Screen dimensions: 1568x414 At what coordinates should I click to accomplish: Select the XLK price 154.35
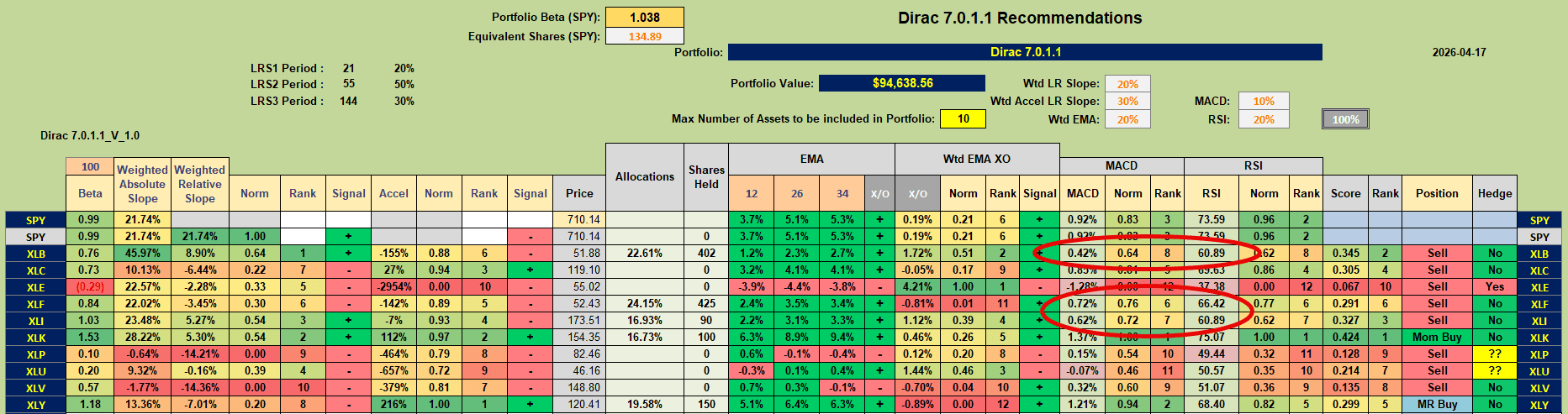point(579,337)
